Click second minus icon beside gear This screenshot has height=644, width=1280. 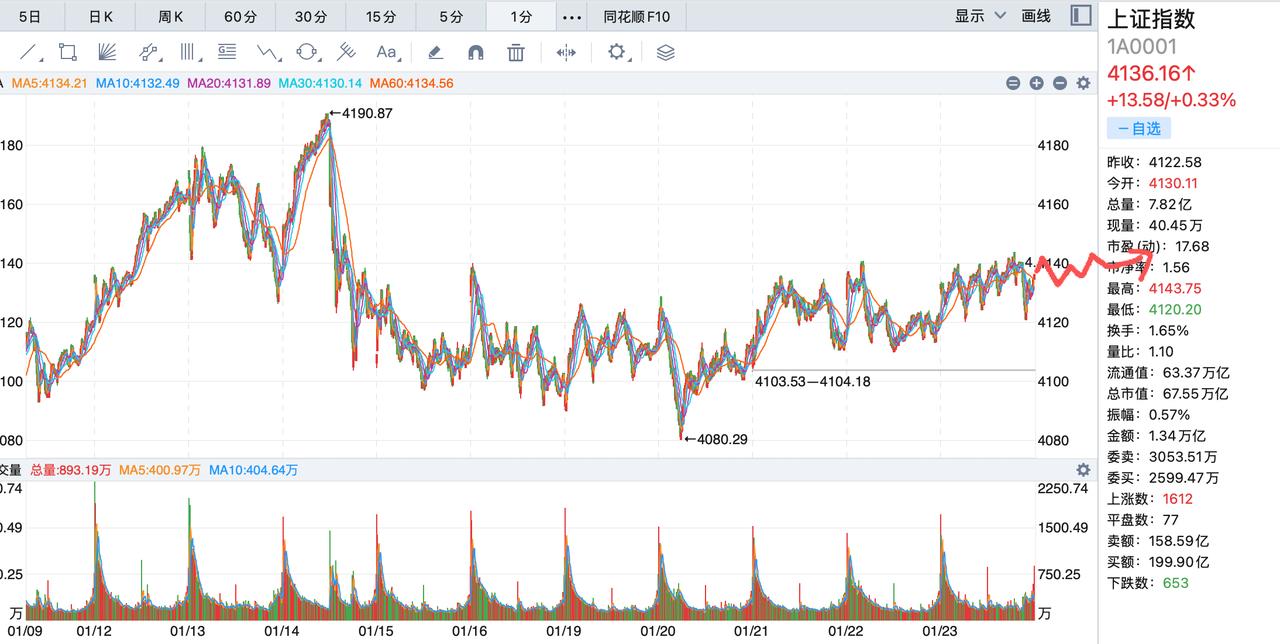coord(1060,84)
